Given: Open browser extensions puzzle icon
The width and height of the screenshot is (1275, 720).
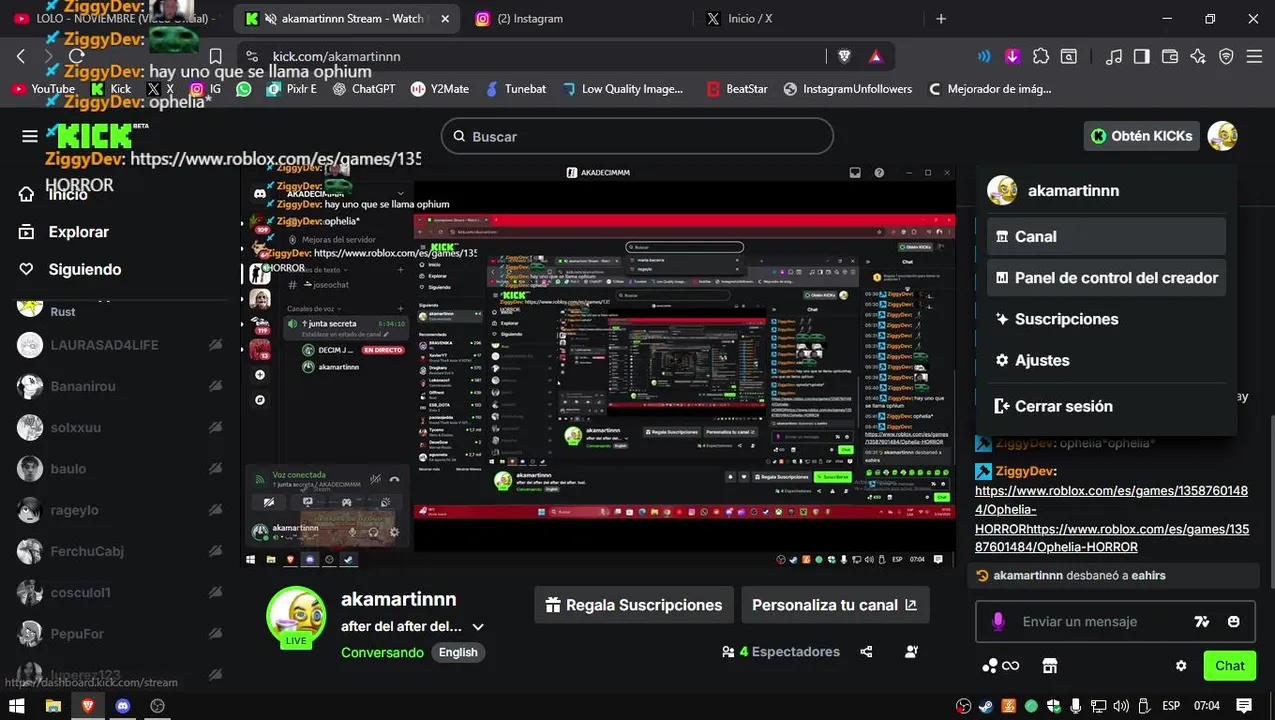Looking at the screenshot, I should (x=1041, y=57).
